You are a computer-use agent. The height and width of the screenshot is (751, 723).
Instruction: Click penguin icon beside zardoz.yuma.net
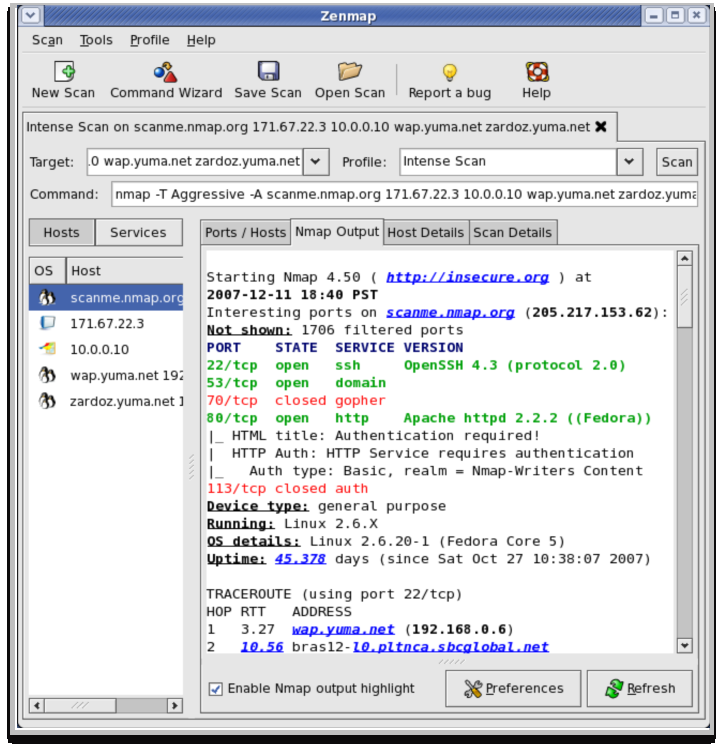[x=47, y=400]
